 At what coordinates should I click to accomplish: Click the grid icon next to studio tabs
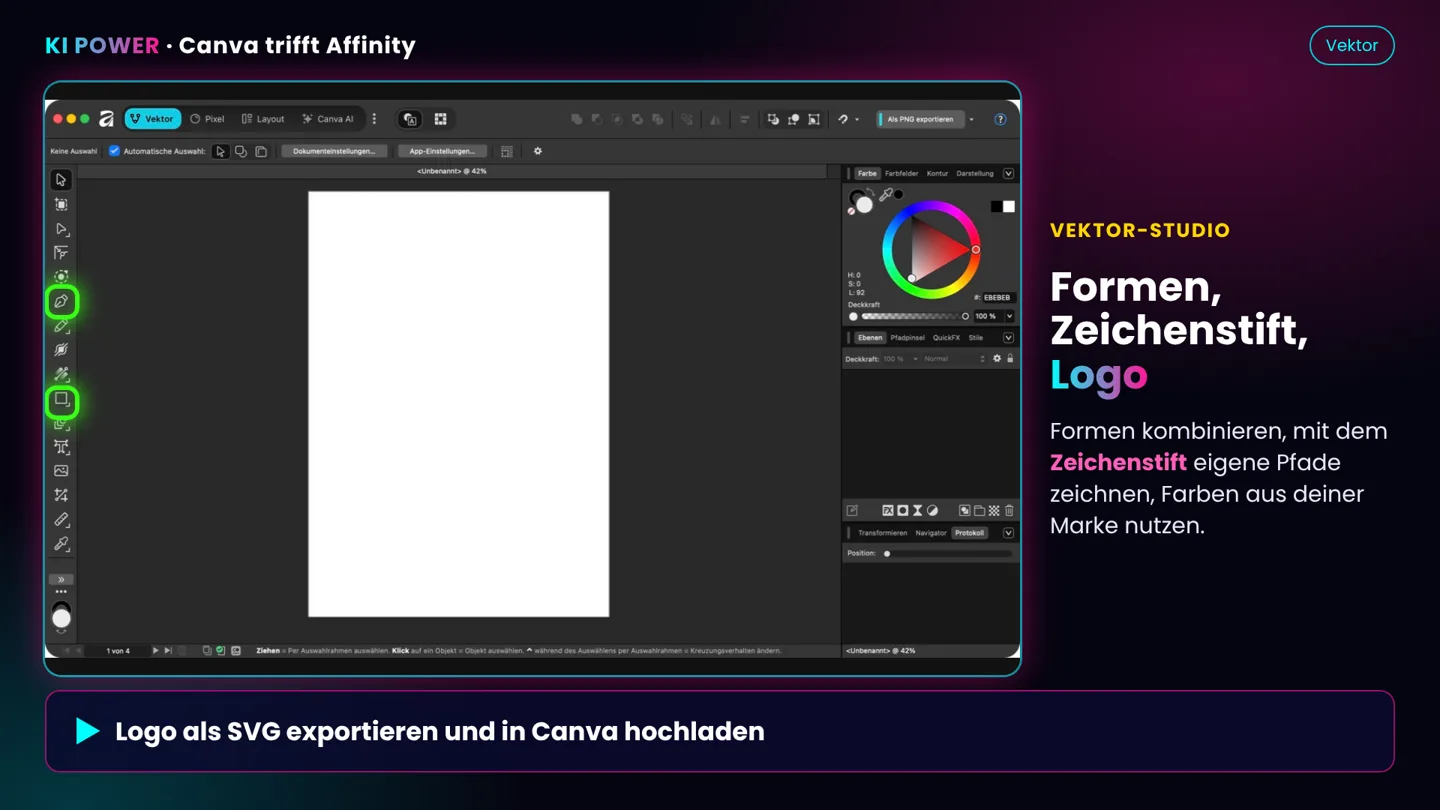pos(440,119)
